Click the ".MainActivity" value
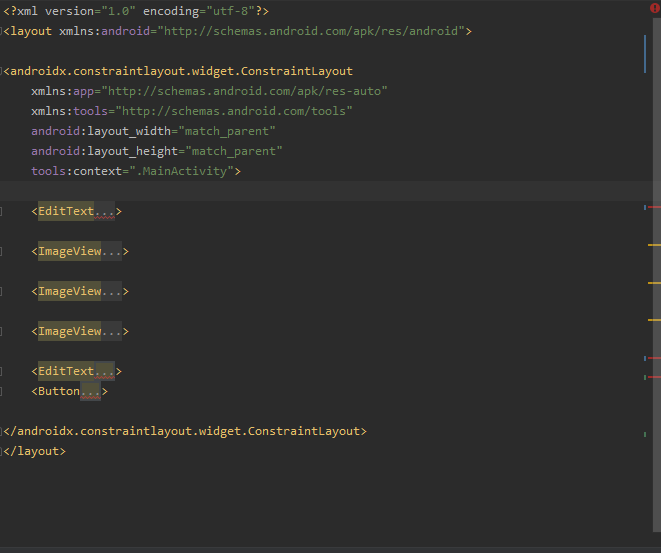 [181, 171]
